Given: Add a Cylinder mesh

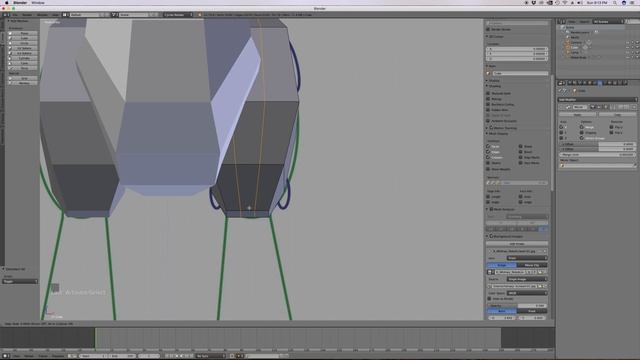Looking at the screenshot, I should [x=24, y=58].
